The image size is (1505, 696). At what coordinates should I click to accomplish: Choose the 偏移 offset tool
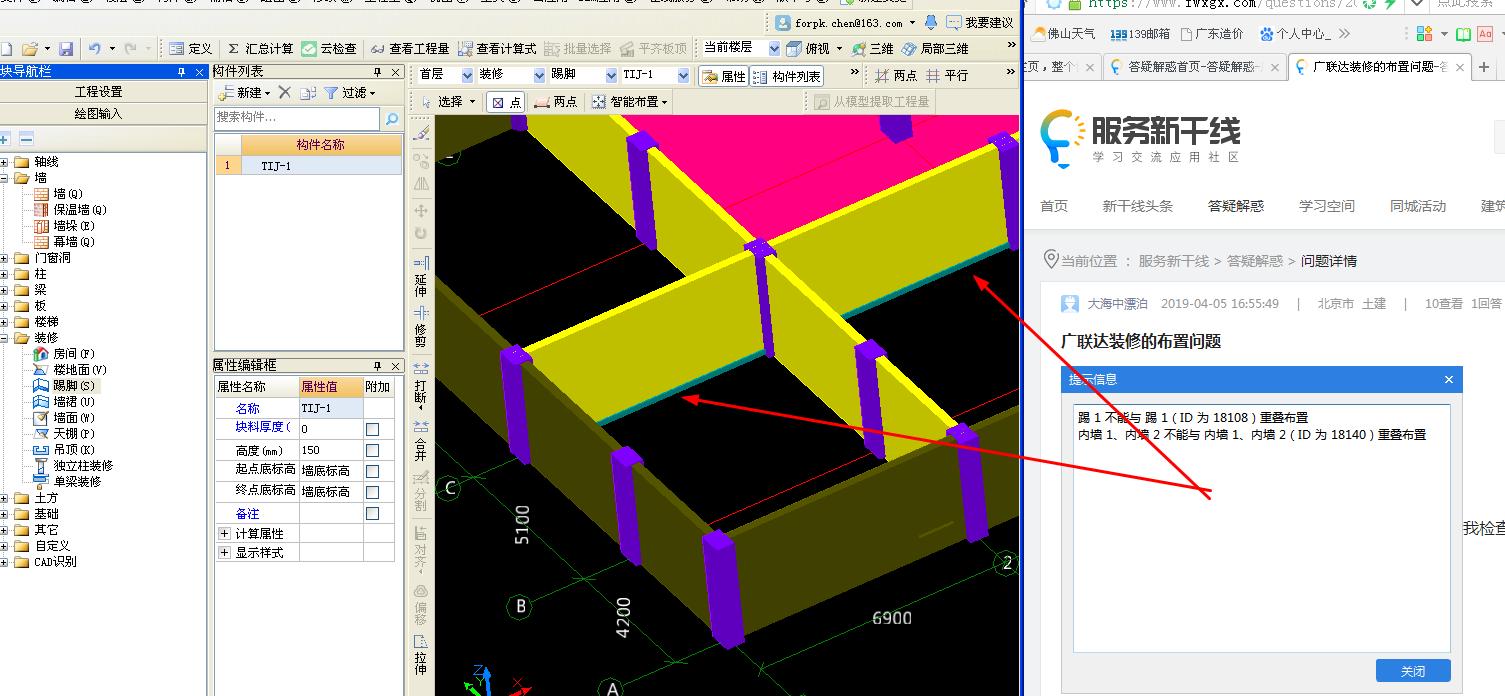pyautogui.click(x=421, y=605)
